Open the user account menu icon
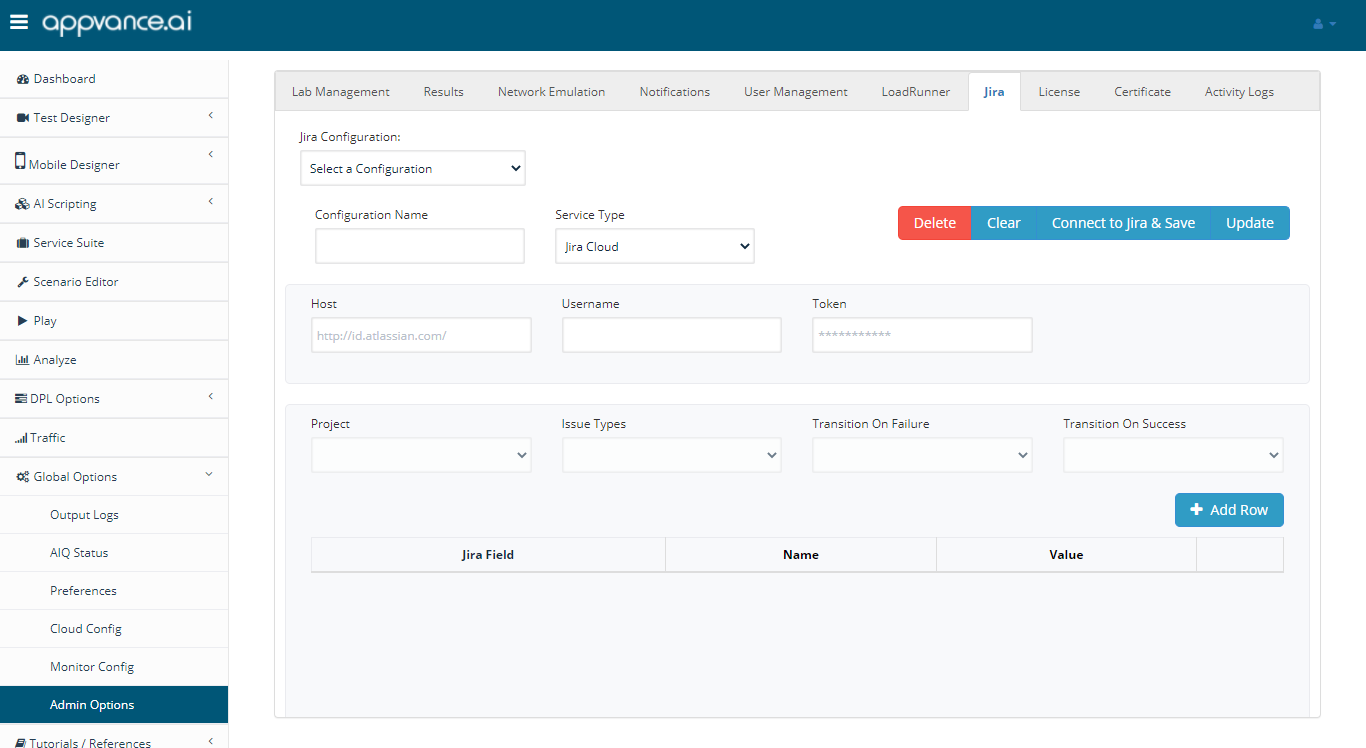 1324,24
